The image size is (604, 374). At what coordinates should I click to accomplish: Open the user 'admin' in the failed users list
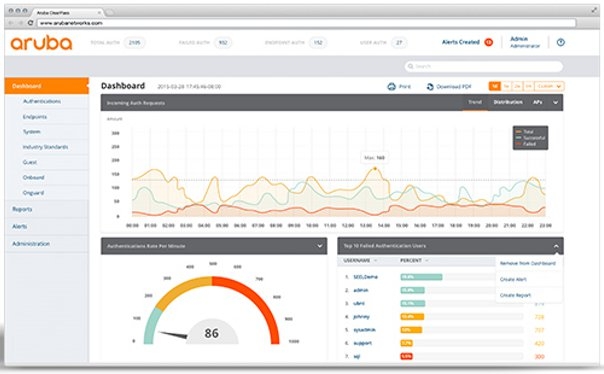[x=361, y=290]
